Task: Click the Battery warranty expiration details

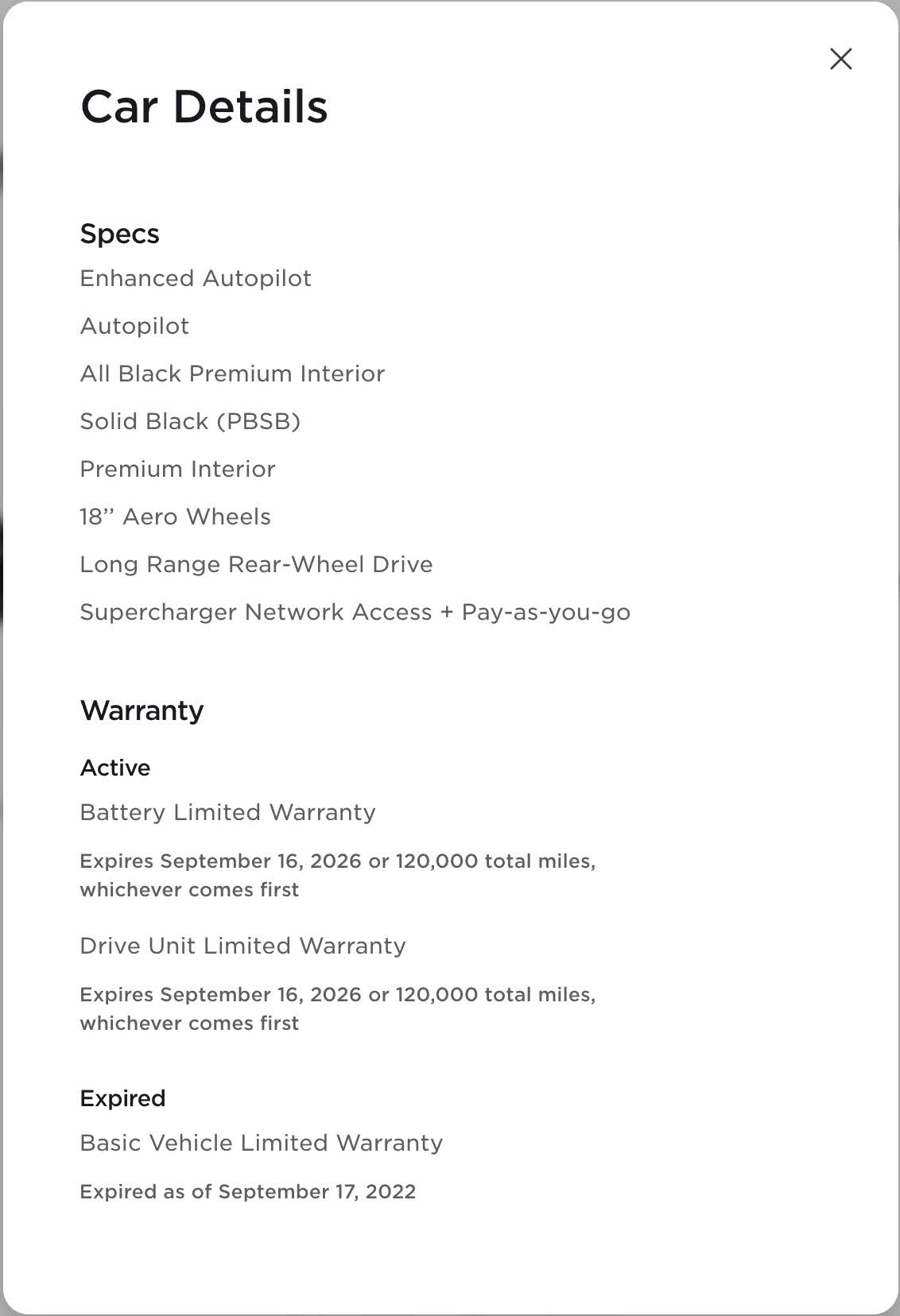Action: click(x=337, y=875)
